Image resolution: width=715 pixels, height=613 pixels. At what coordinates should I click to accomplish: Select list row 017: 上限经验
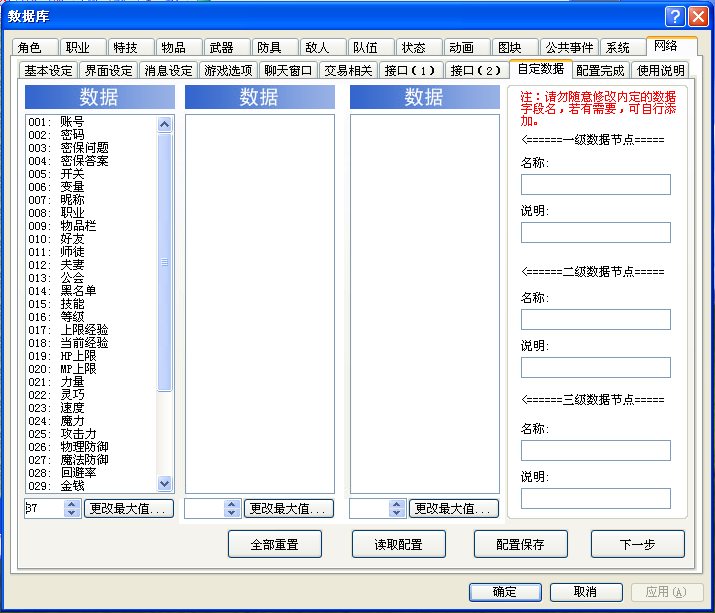point(91,330)
